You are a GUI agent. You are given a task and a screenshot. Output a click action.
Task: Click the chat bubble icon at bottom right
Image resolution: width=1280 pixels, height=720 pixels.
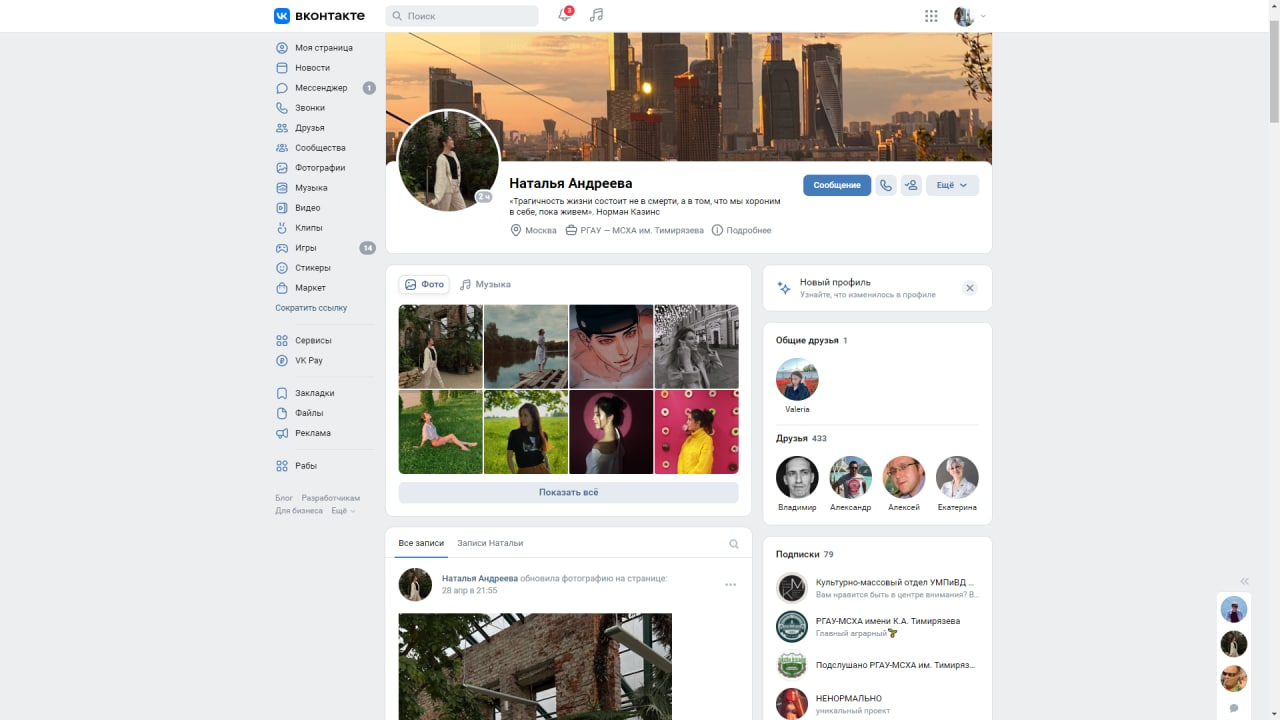(1234, 708)
